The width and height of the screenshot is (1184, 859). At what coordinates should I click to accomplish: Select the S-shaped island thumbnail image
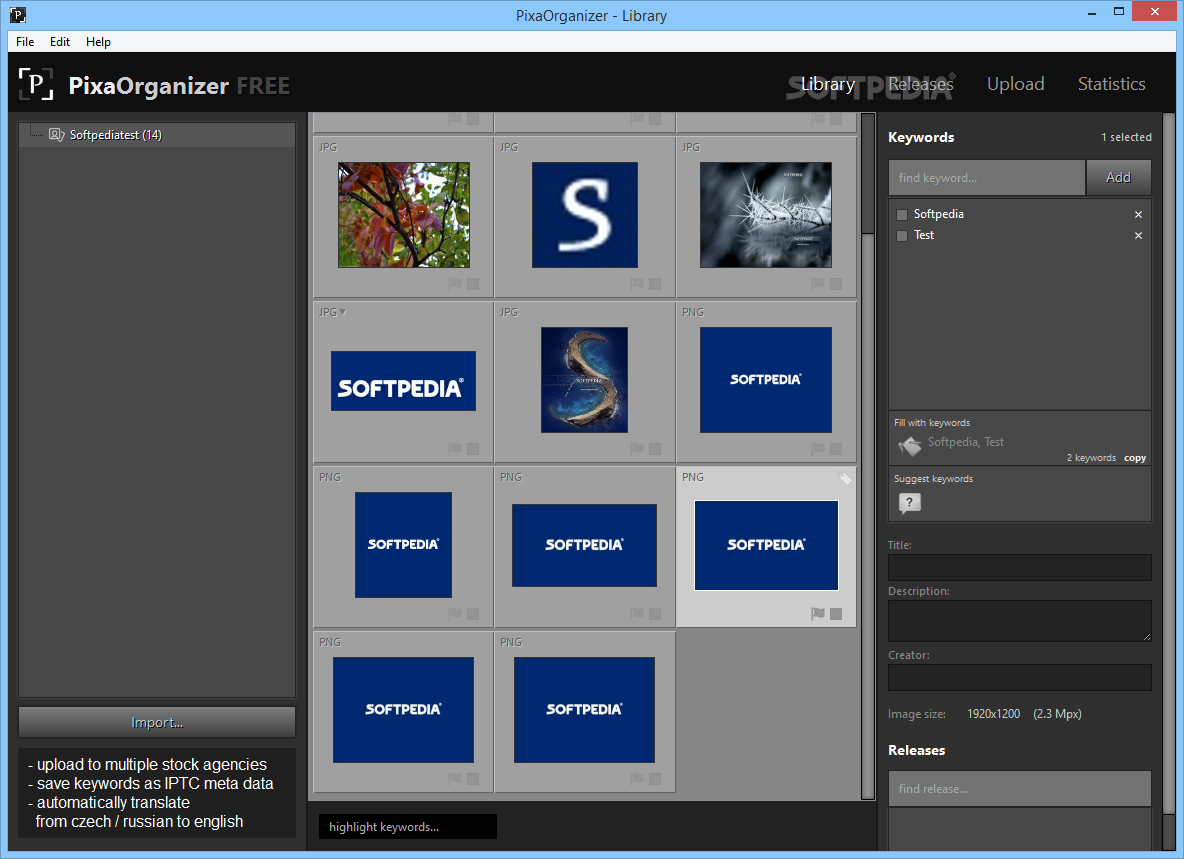click(584, 380)
